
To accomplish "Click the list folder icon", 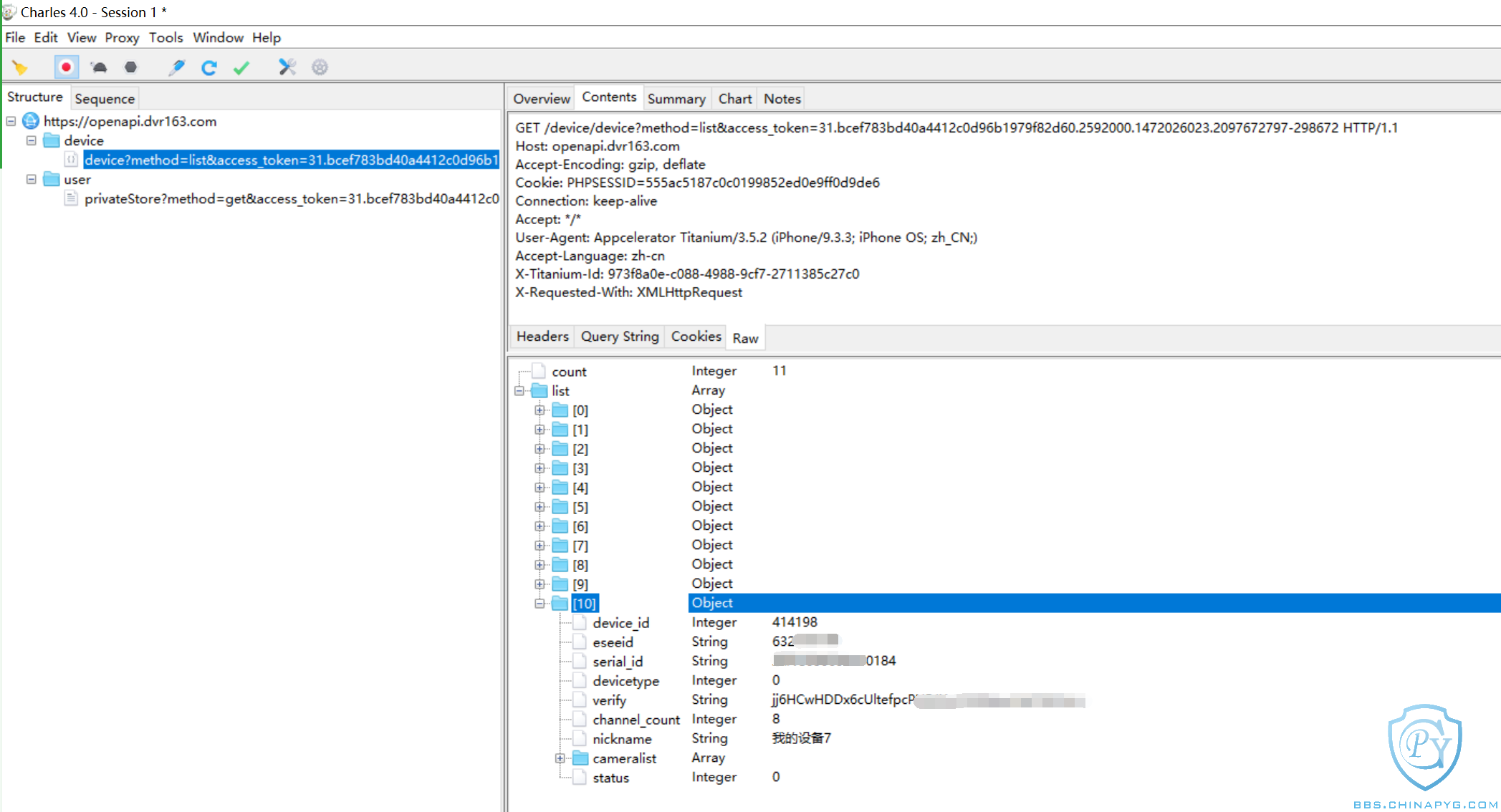I will click(540, 391).
